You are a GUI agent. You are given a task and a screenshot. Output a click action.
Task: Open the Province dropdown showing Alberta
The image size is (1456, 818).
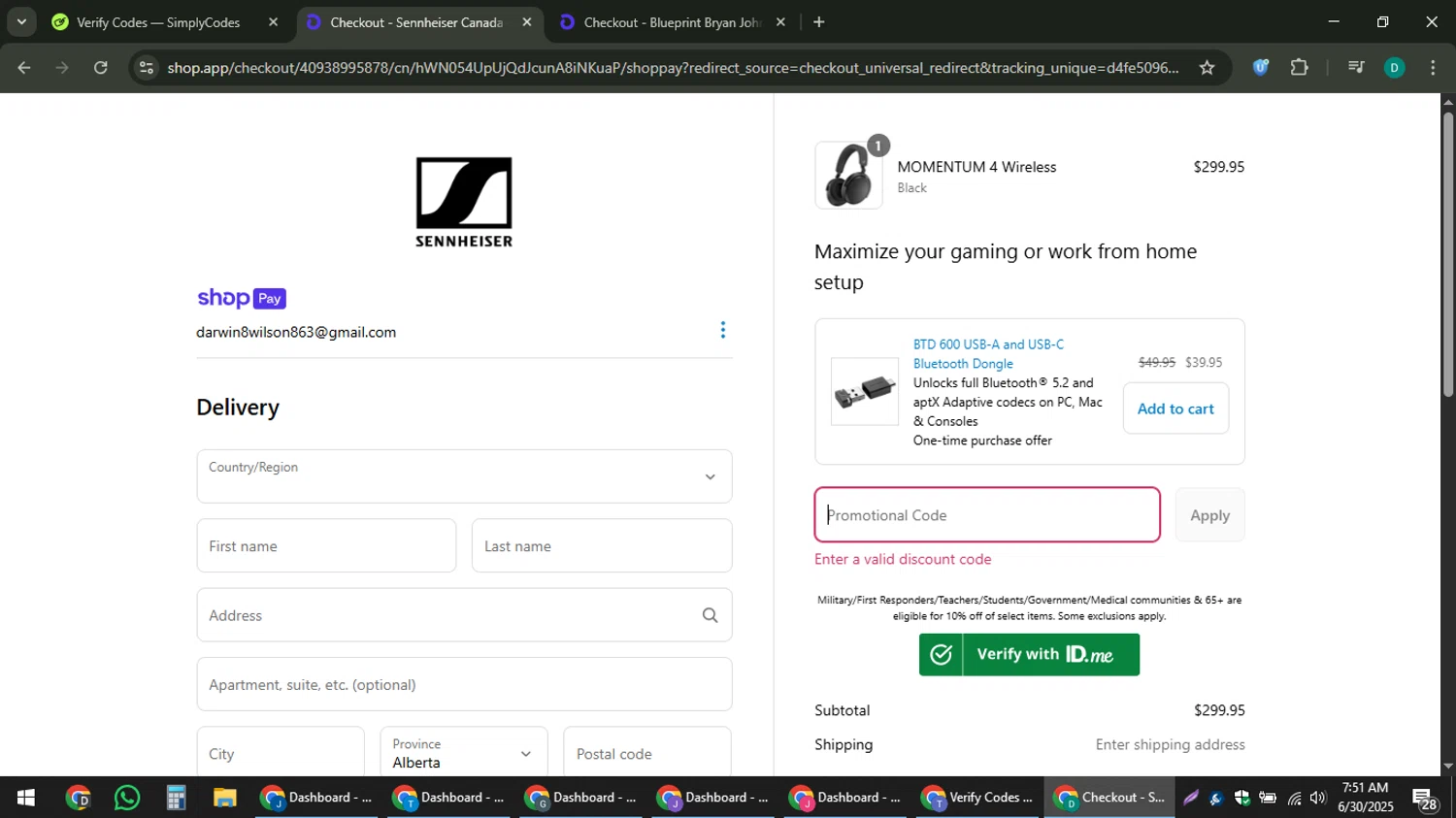464,753
